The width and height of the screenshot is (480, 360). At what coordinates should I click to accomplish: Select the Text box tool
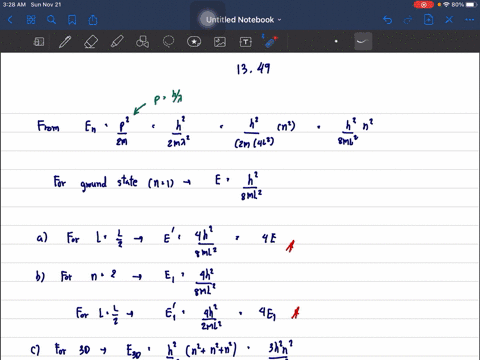[246, 42]
